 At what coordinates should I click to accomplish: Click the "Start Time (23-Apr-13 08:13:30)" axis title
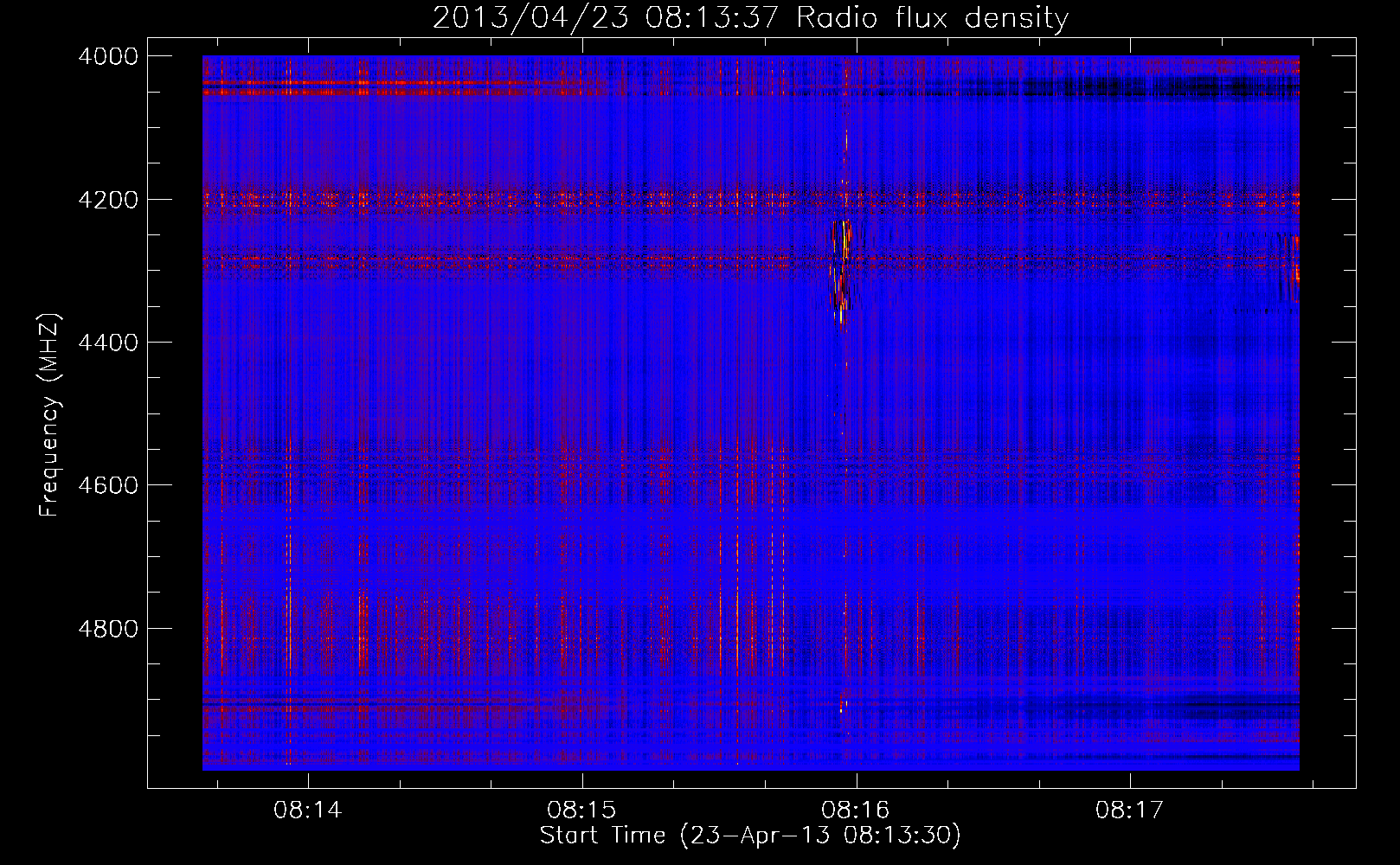[750, 836]
